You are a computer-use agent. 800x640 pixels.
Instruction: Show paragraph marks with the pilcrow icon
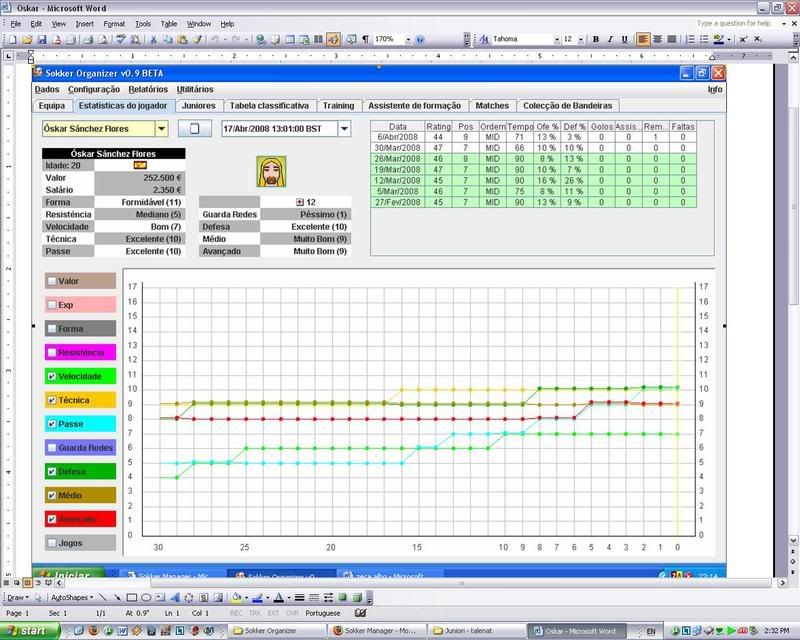365,39
